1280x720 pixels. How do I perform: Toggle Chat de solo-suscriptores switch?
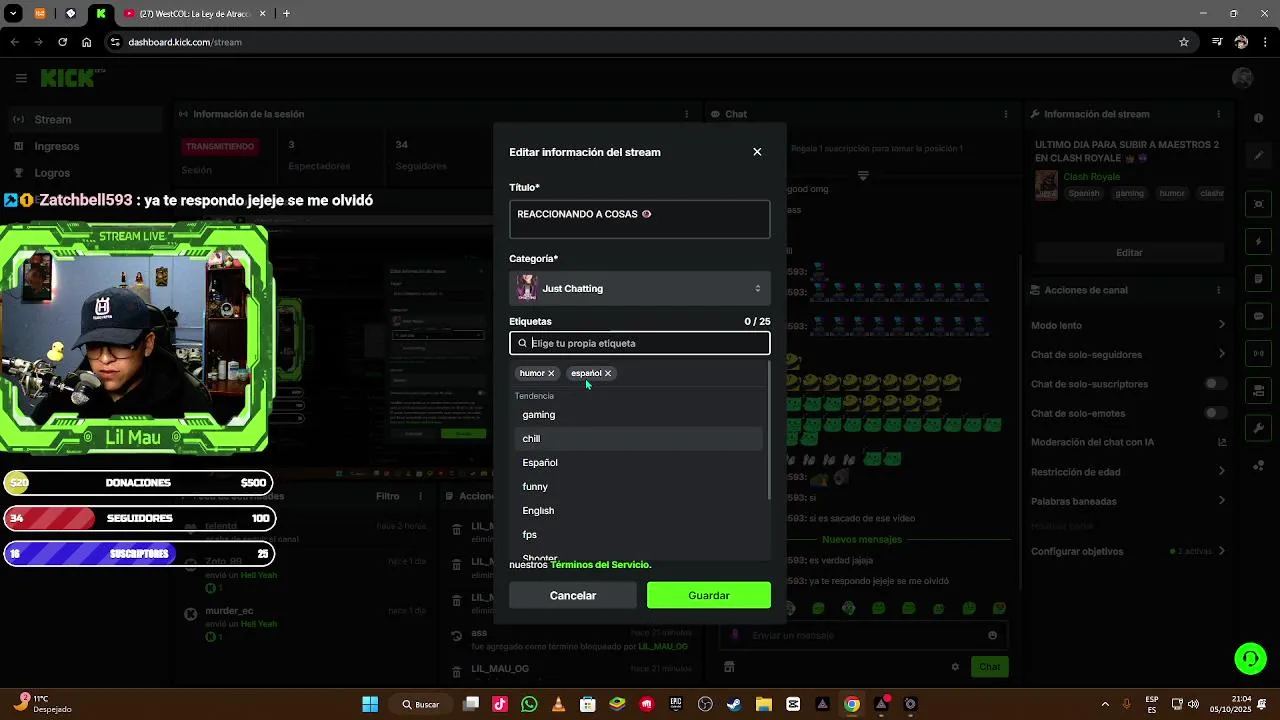[x=1215, y=384]
